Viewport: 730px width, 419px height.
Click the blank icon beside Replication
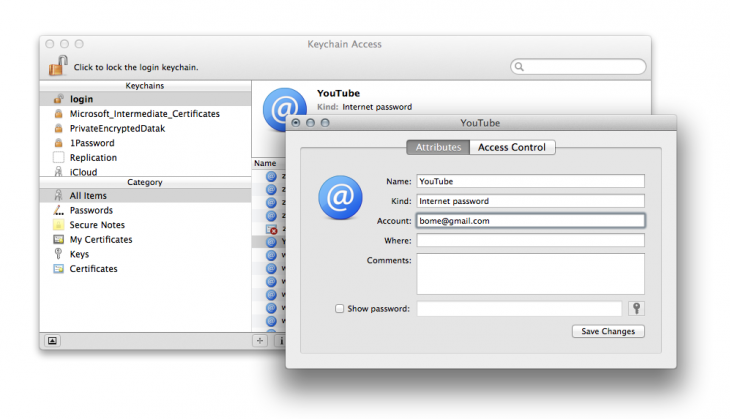coord(58,157)
